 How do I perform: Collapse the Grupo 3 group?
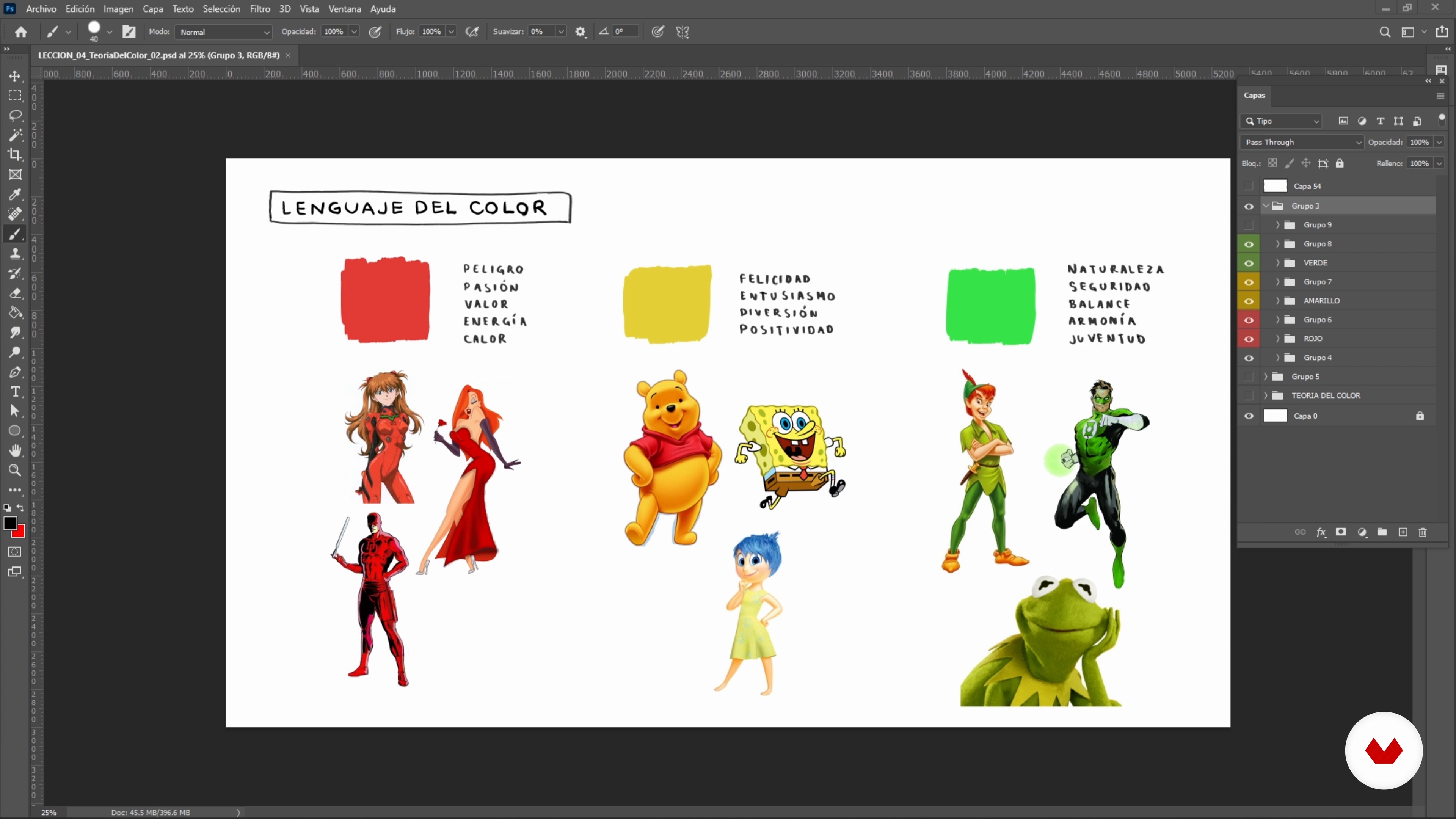click(x=1266, y=206)
